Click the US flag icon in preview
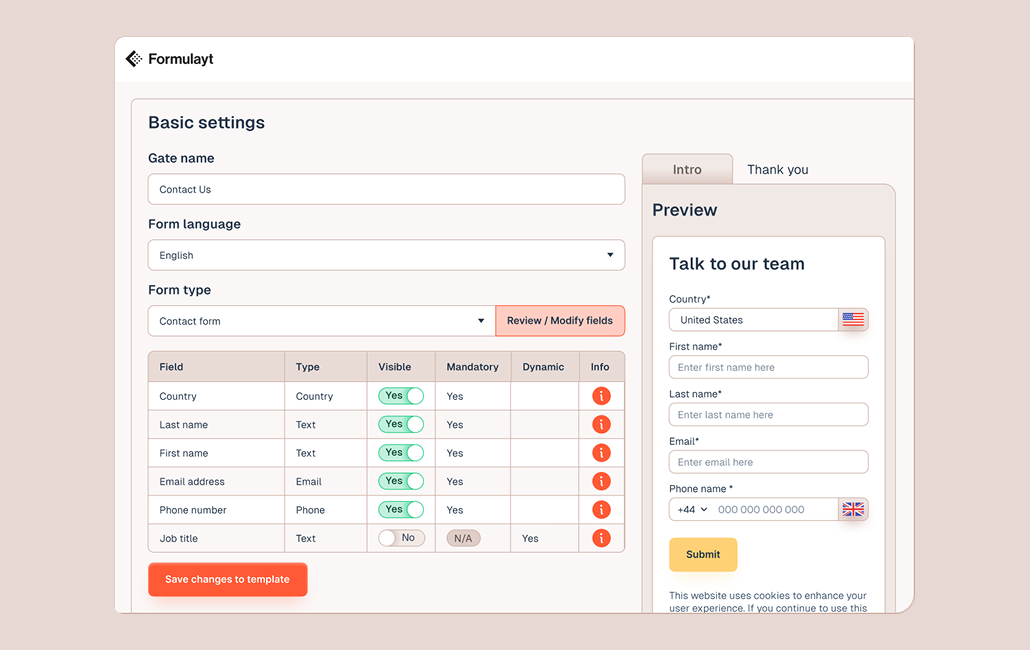This screenshot has height=650, width=1030. [853, 320]
